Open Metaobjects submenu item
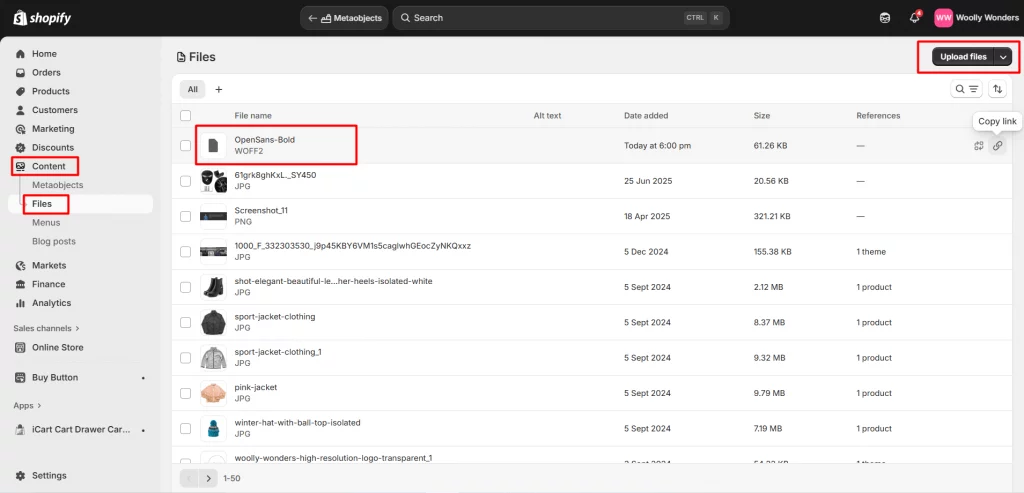The height and width of the screenshot is (493, 1024). tap(57, 185)
